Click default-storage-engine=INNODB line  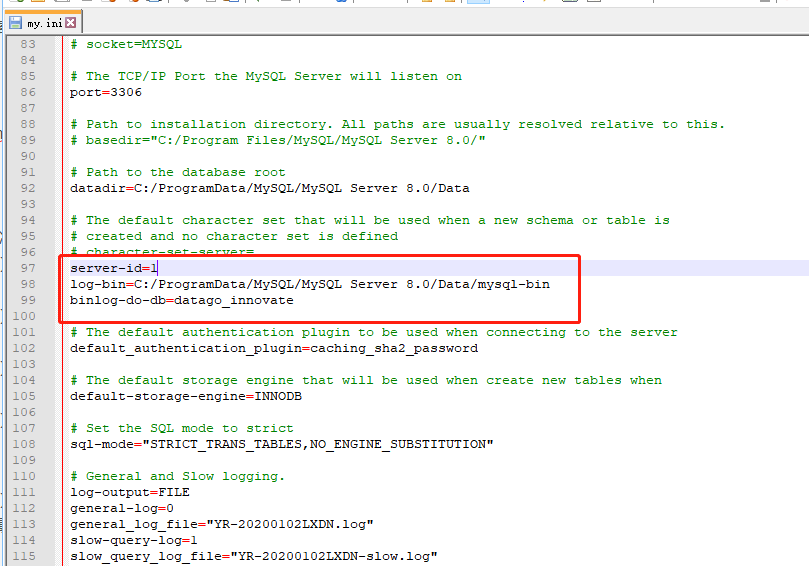pos(186,396)
